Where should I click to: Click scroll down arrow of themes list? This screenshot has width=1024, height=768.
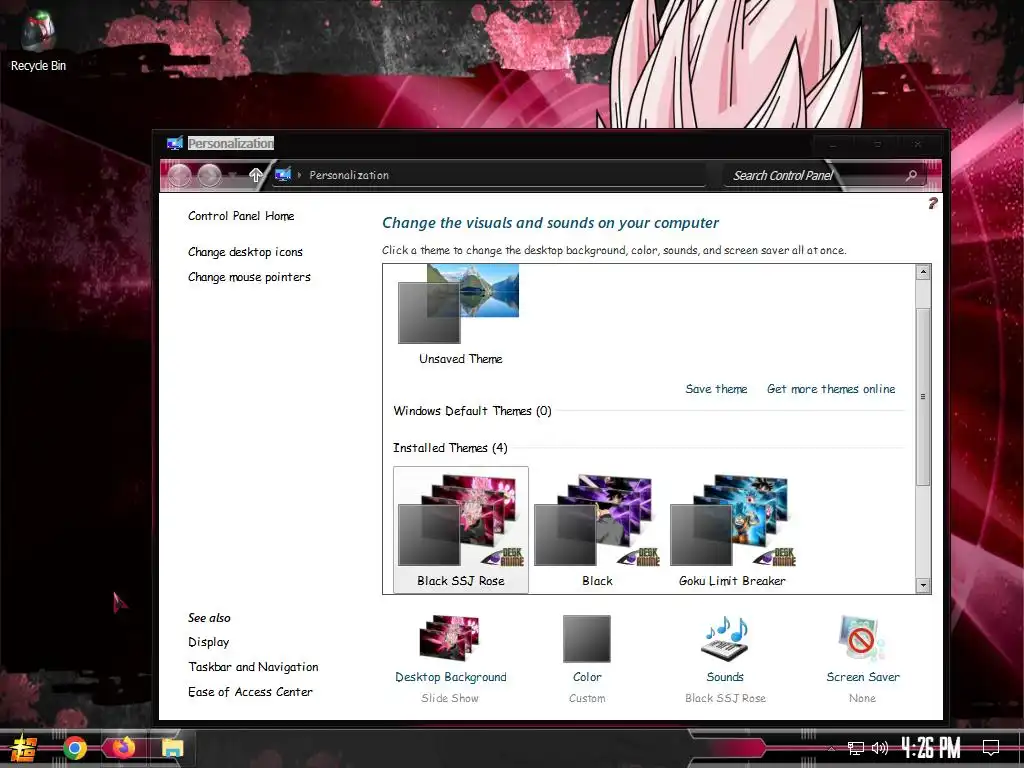pos(923,585)
